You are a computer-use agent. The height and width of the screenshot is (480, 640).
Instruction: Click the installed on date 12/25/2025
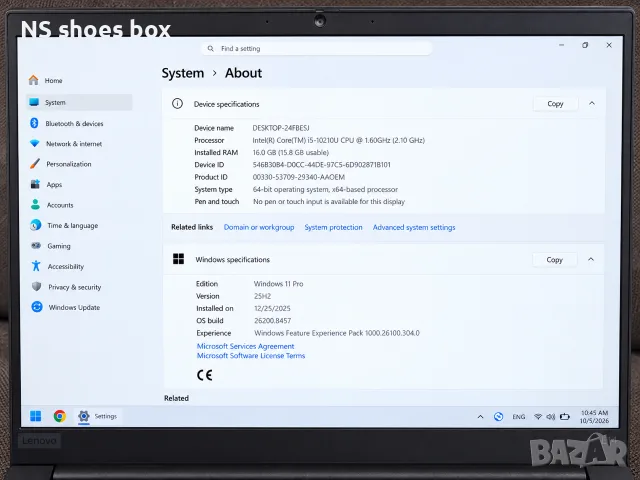[x=272, y=309]
